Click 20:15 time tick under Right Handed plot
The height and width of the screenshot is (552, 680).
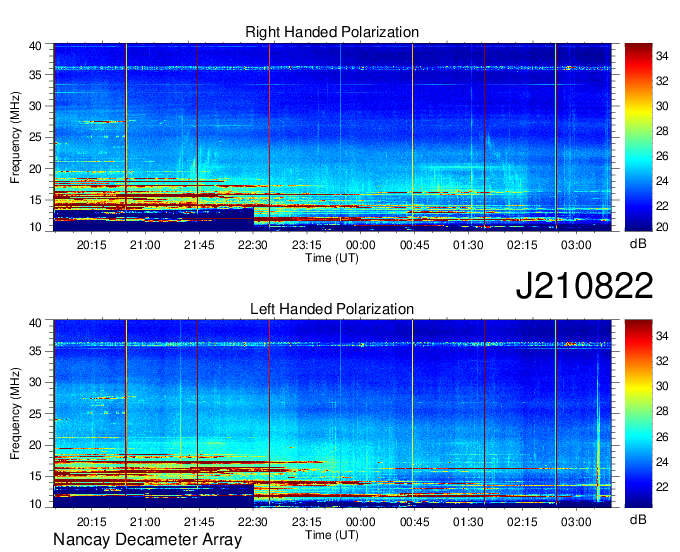coord(92,245)
